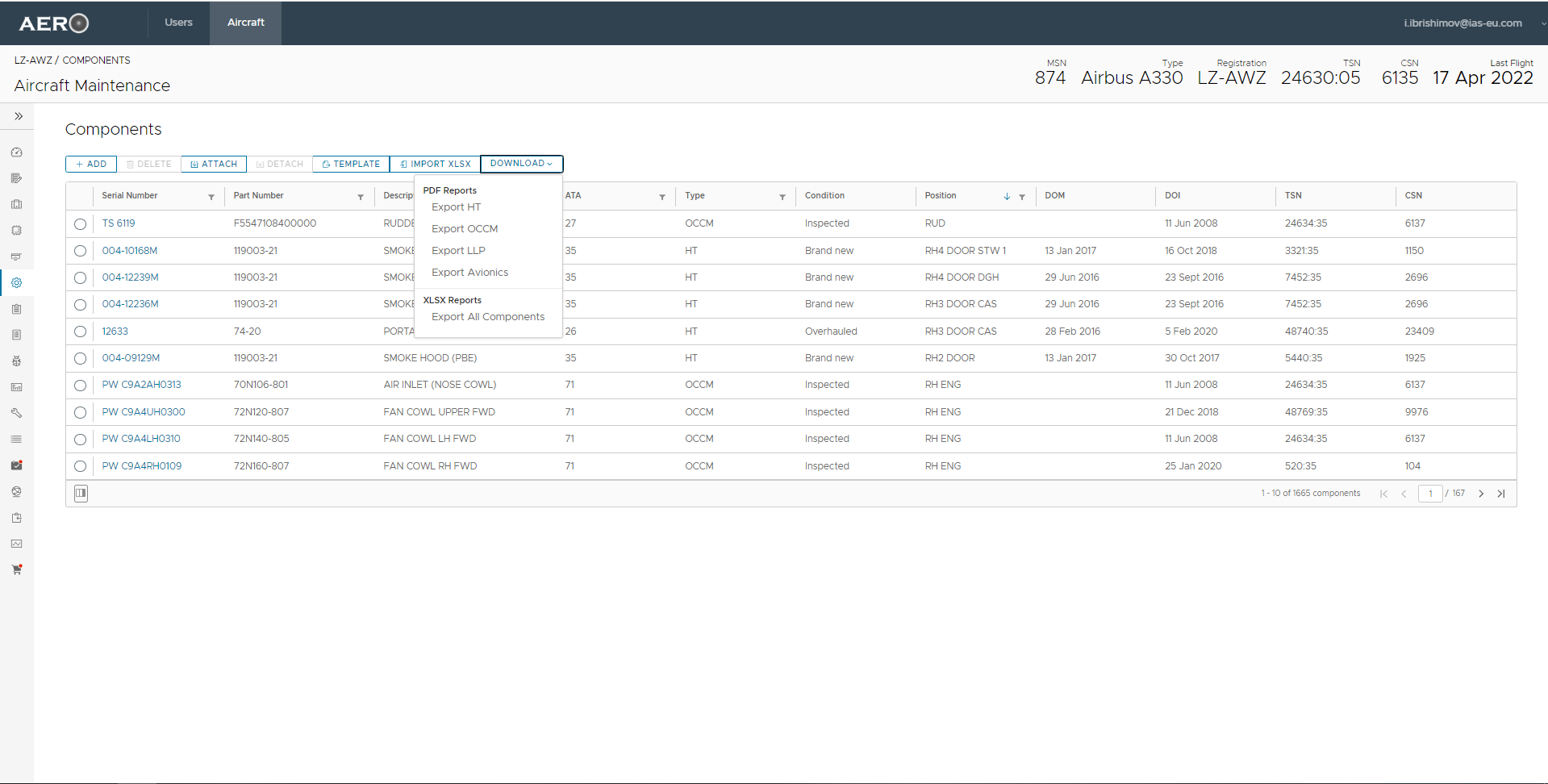Open the wrench tool sidebar icon

[16, 413]
